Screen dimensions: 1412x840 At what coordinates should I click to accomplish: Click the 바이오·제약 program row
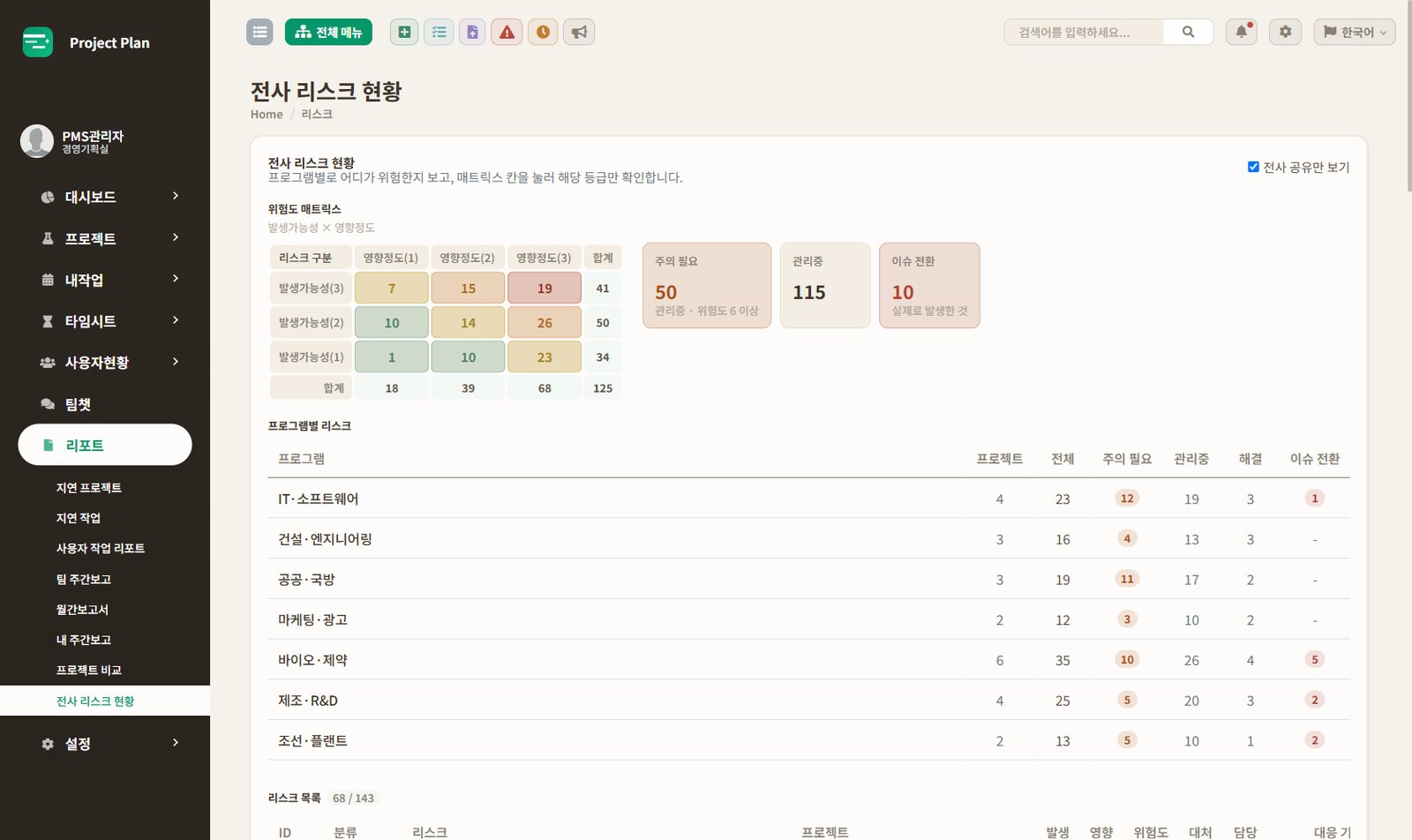808,659
